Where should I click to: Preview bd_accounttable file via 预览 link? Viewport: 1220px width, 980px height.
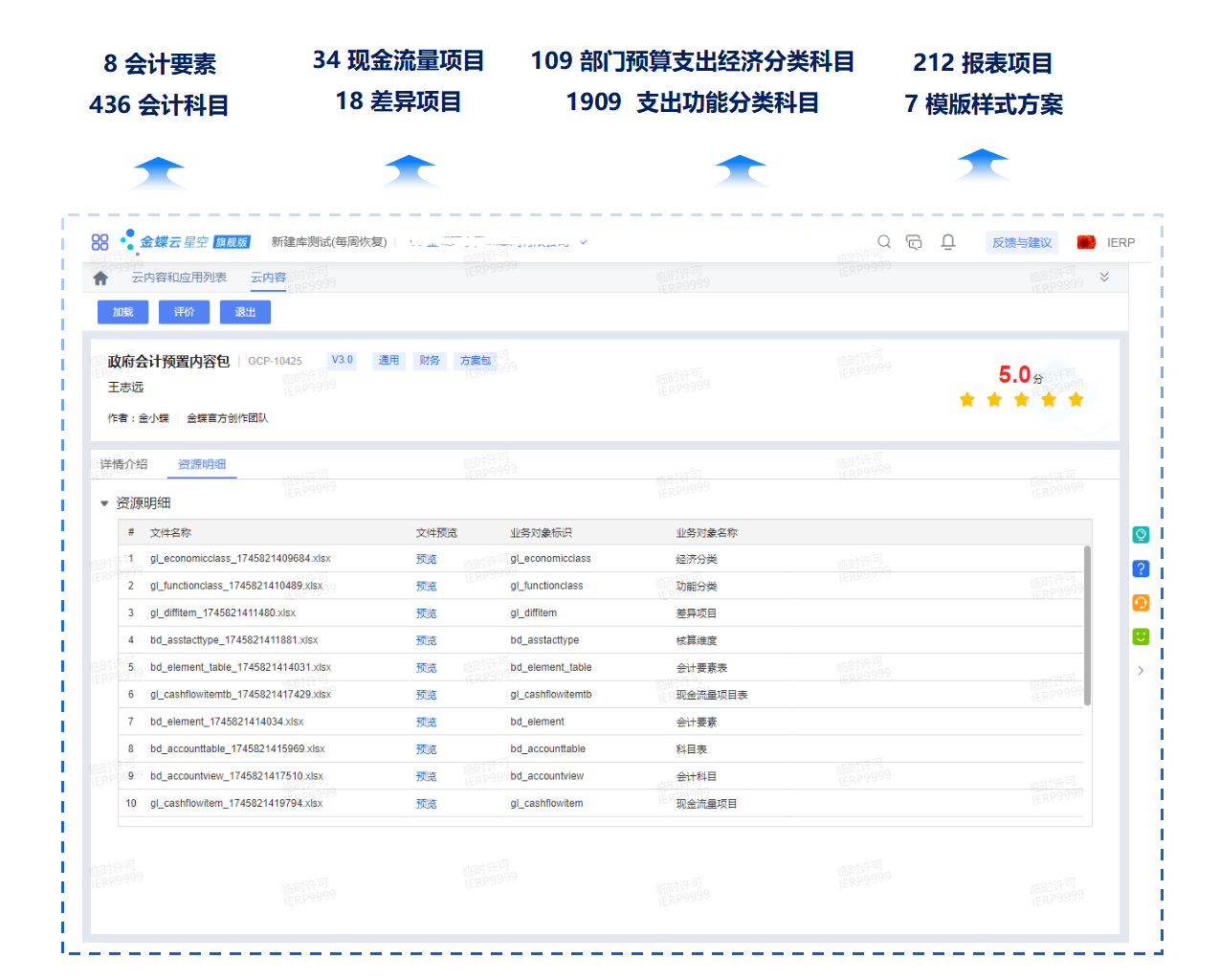427,749
